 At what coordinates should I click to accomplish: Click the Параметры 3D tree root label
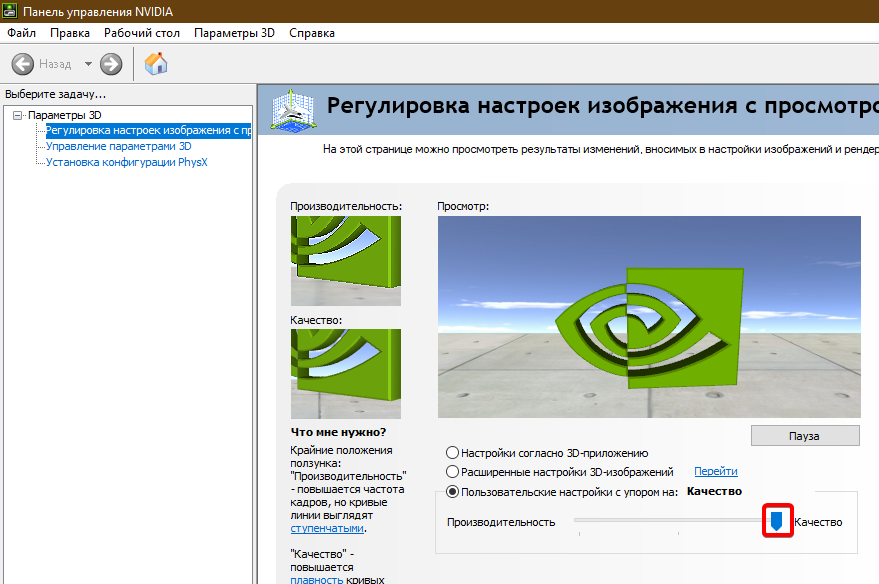click(64, 115)
